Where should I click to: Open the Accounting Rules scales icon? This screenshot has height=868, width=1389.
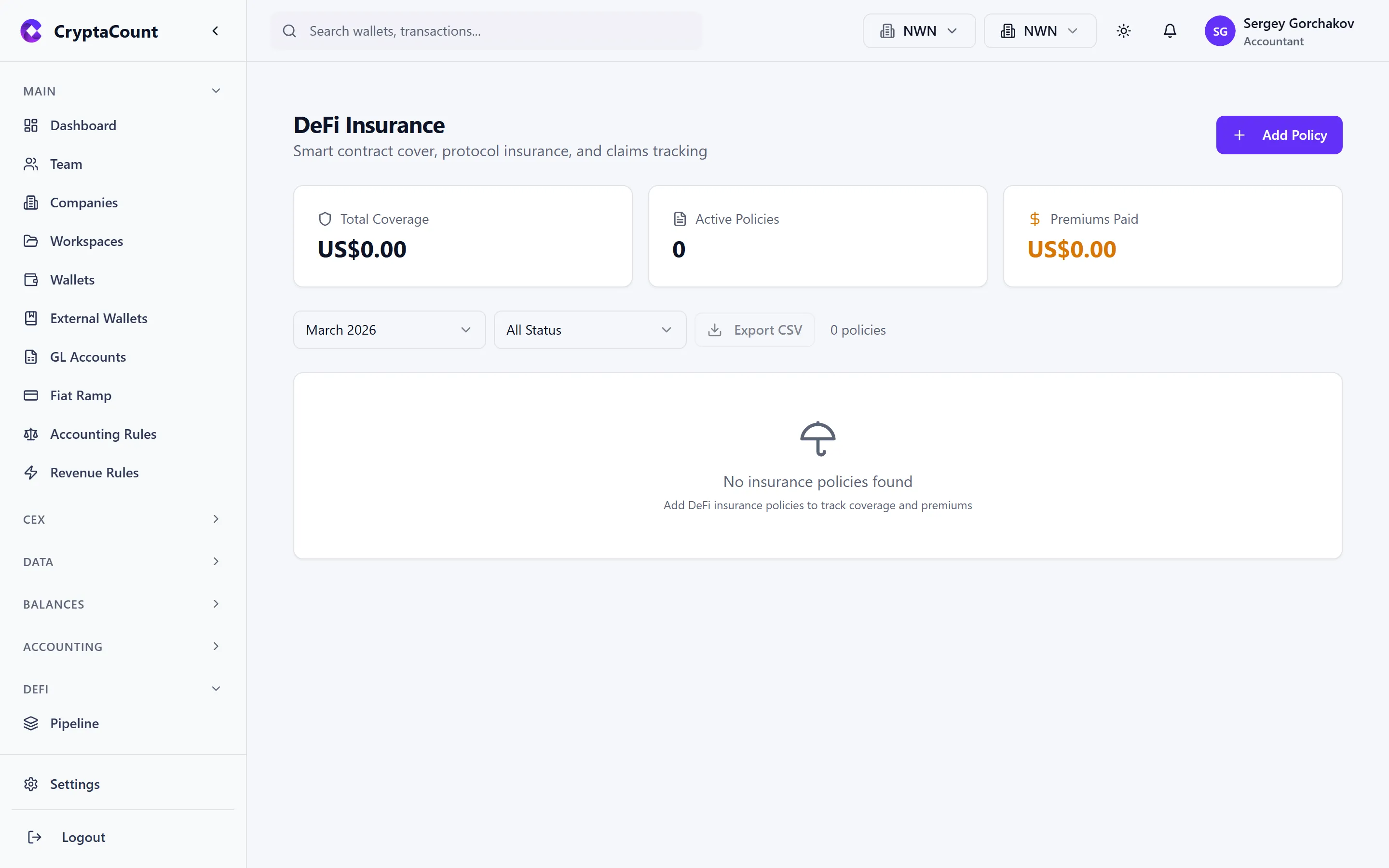(x=31, y=434)
